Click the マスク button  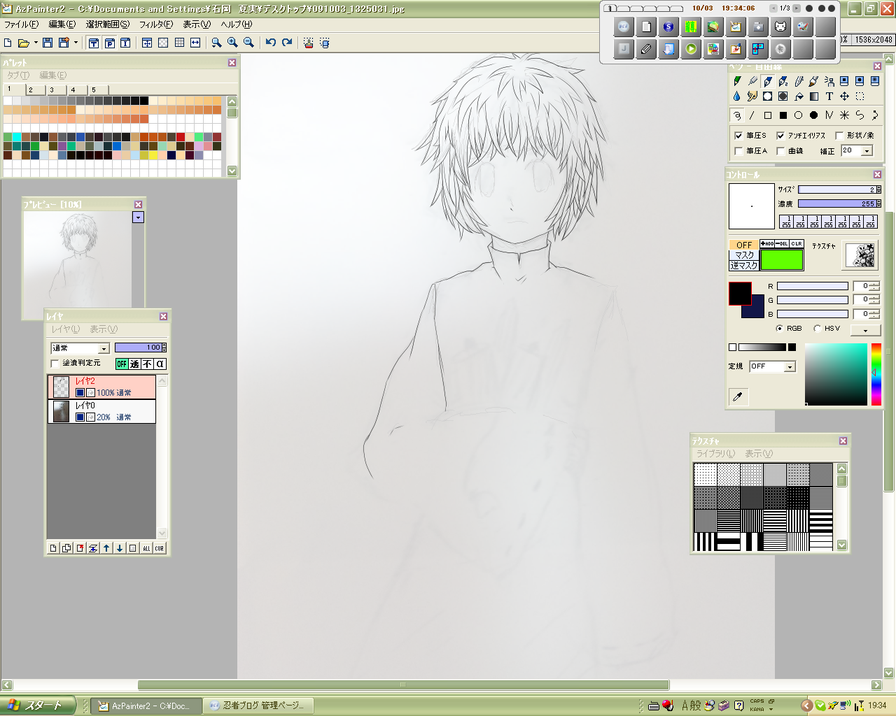(744, 255)
